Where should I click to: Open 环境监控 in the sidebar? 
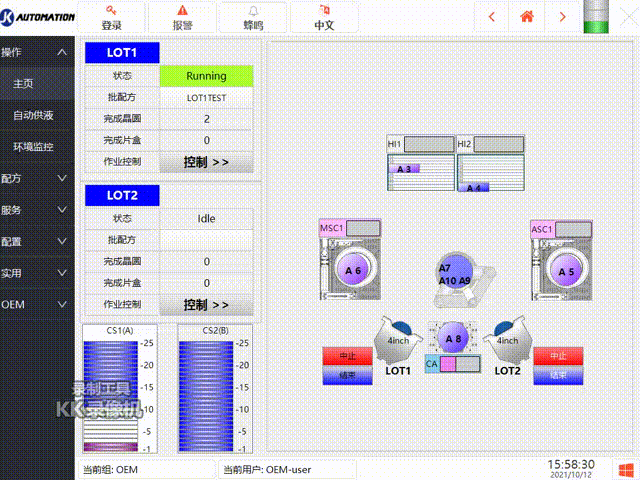33,147
